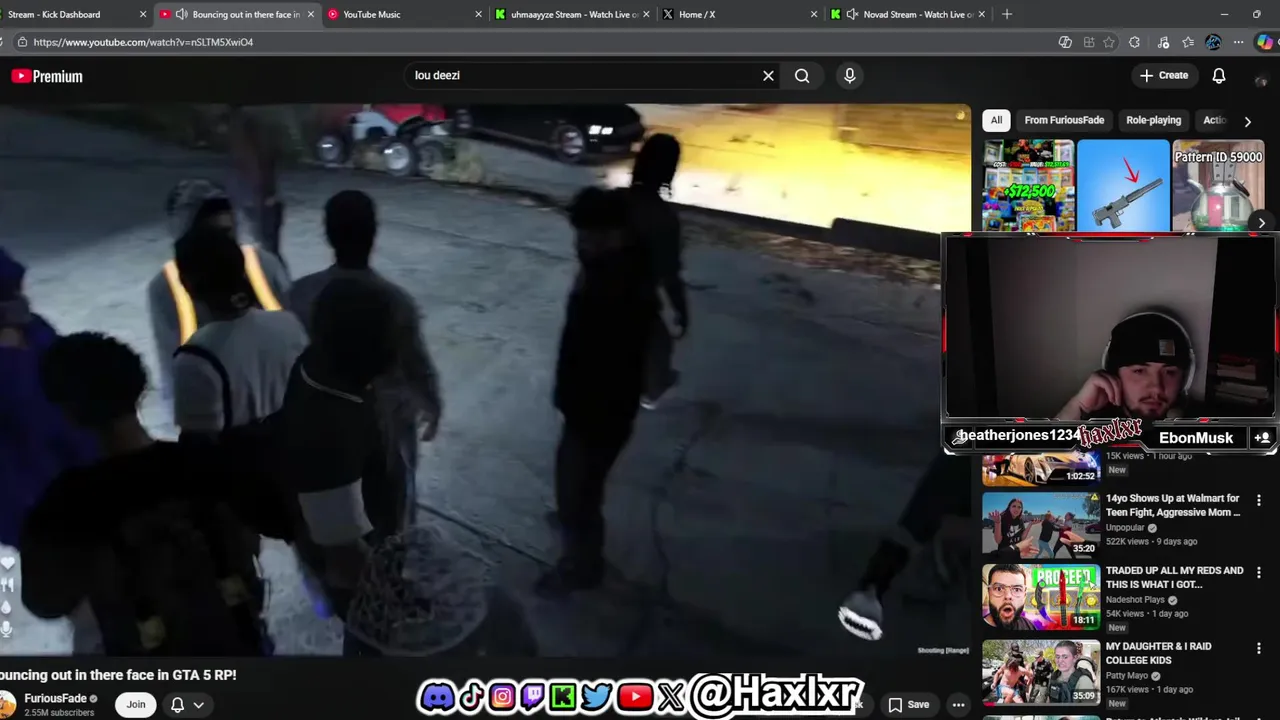The image size is (1280, 720).
Task: Open the 18:11 Nadeshot Plays thumbnail
Action: pos(1041,597)
